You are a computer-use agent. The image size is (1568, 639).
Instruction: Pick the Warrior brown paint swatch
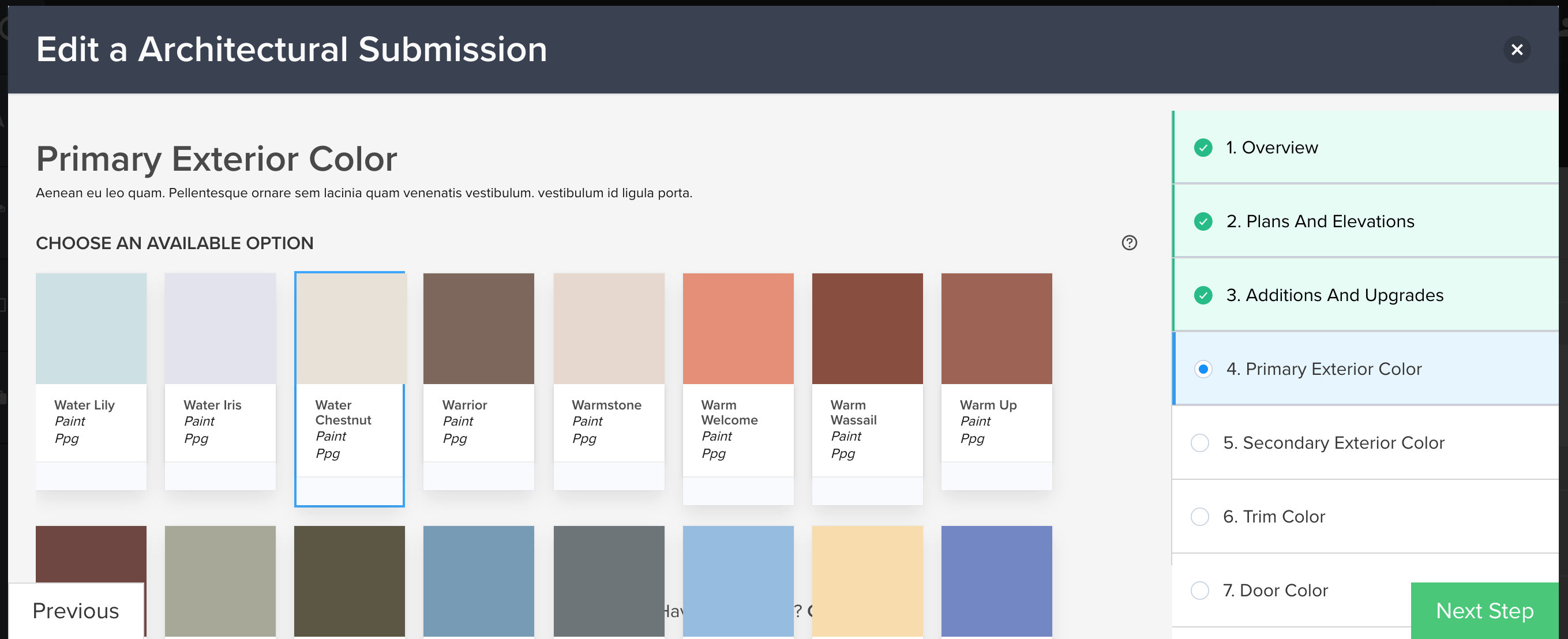click(x=478, y=329)
